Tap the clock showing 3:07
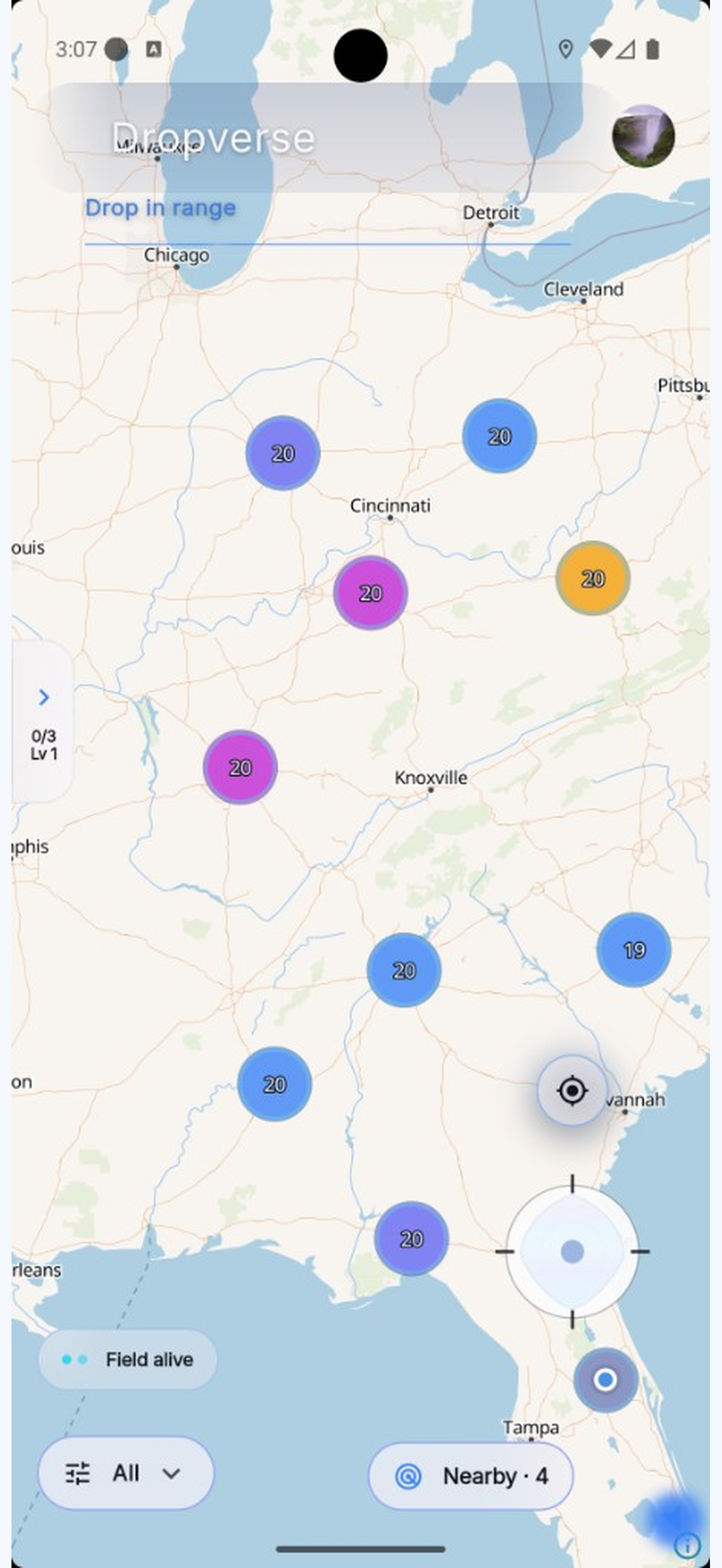The height and width of the screenshot is (1568, 722). tap(76, 49)
